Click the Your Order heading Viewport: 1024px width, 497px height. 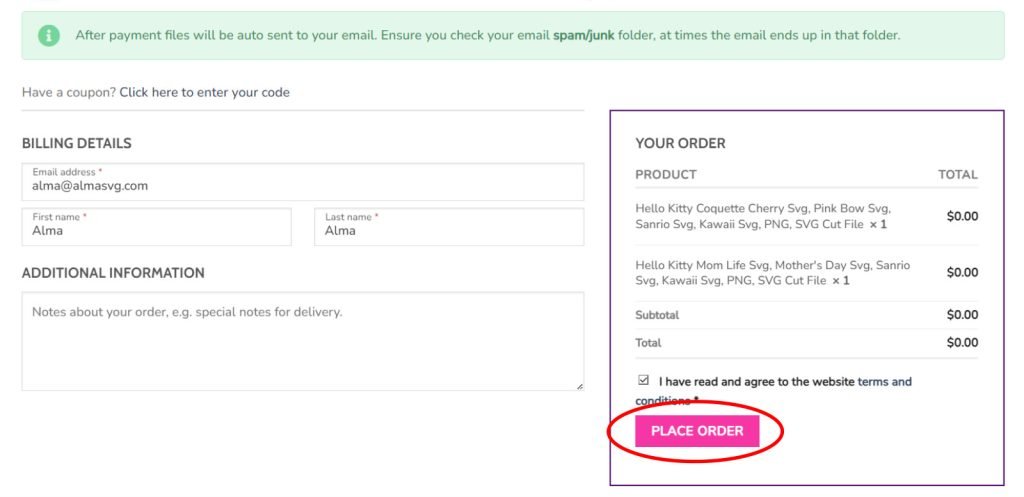pos(680,143)
